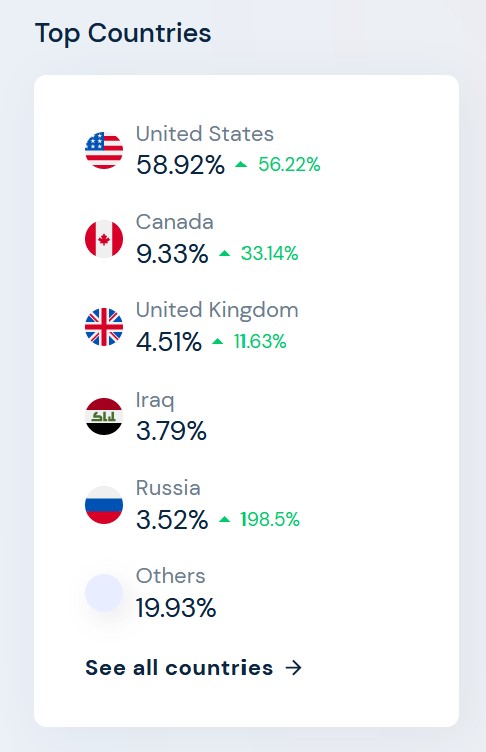Click the green up arrow beside 198.5%

point(225,519)
